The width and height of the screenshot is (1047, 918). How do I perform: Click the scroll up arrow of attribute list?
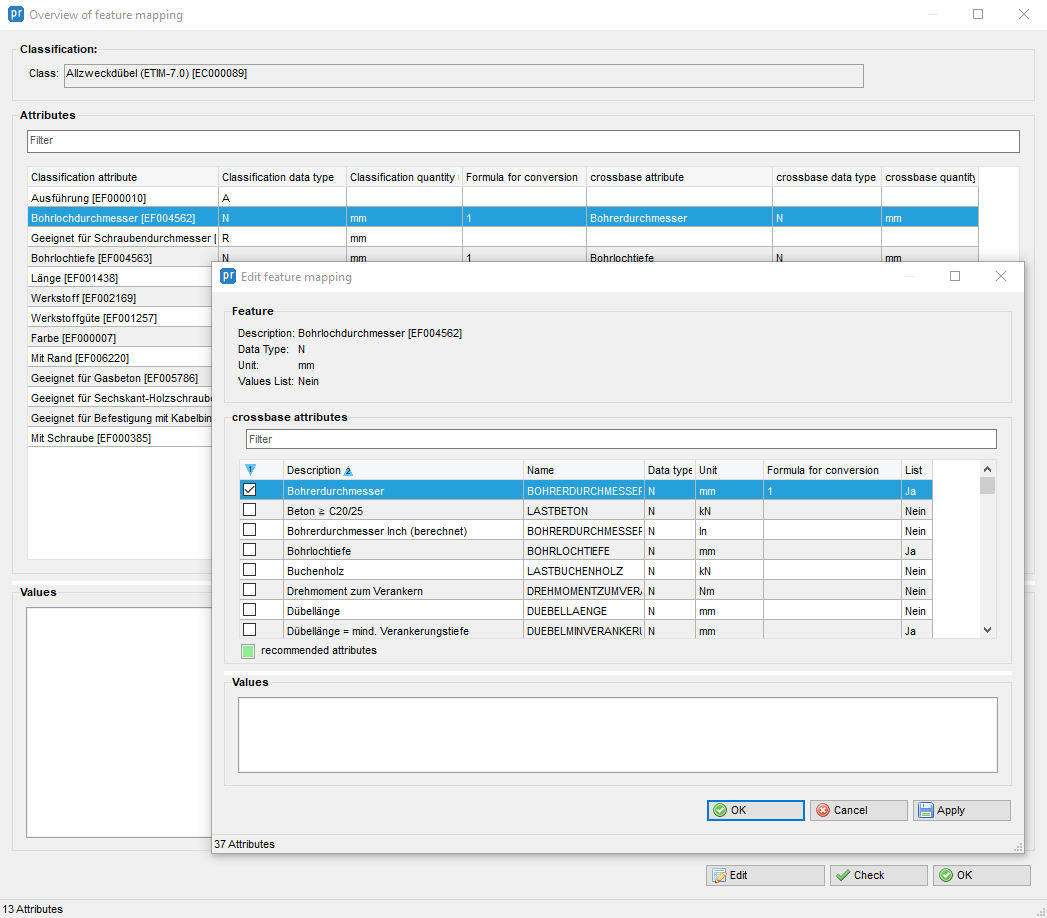(x=988, y=469)
